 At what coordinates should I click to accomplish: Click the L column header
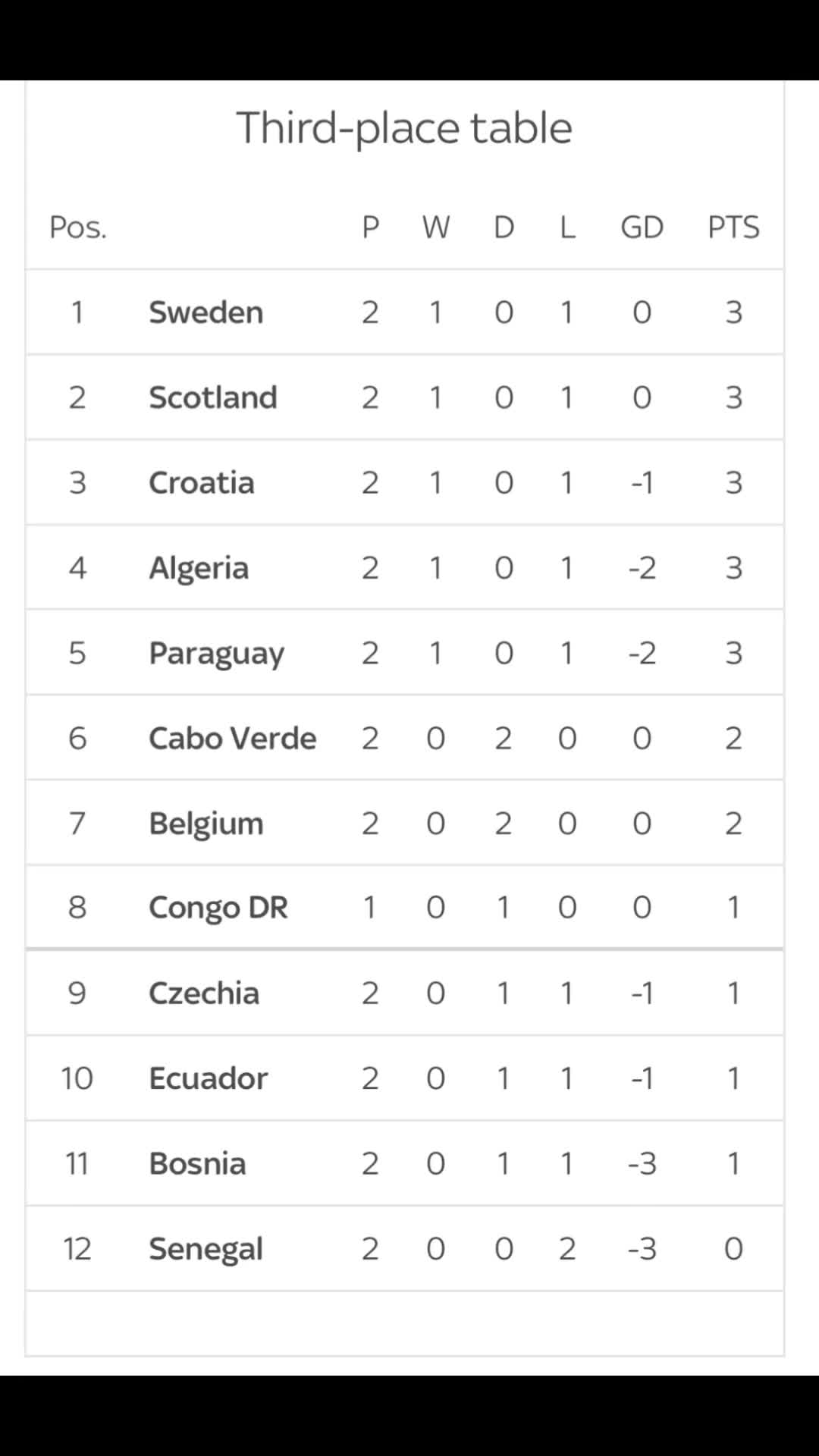pos(567,227)
